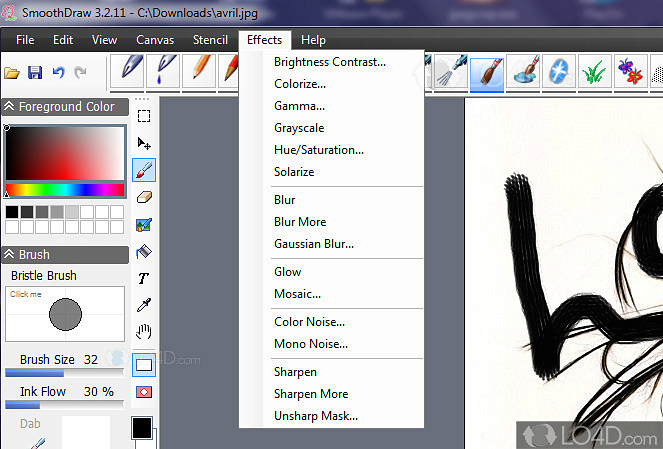Choose Colorize... from Effects menu
Image resolution: width=663 pixels, height=449 pixels.
[x=332, y=84]
